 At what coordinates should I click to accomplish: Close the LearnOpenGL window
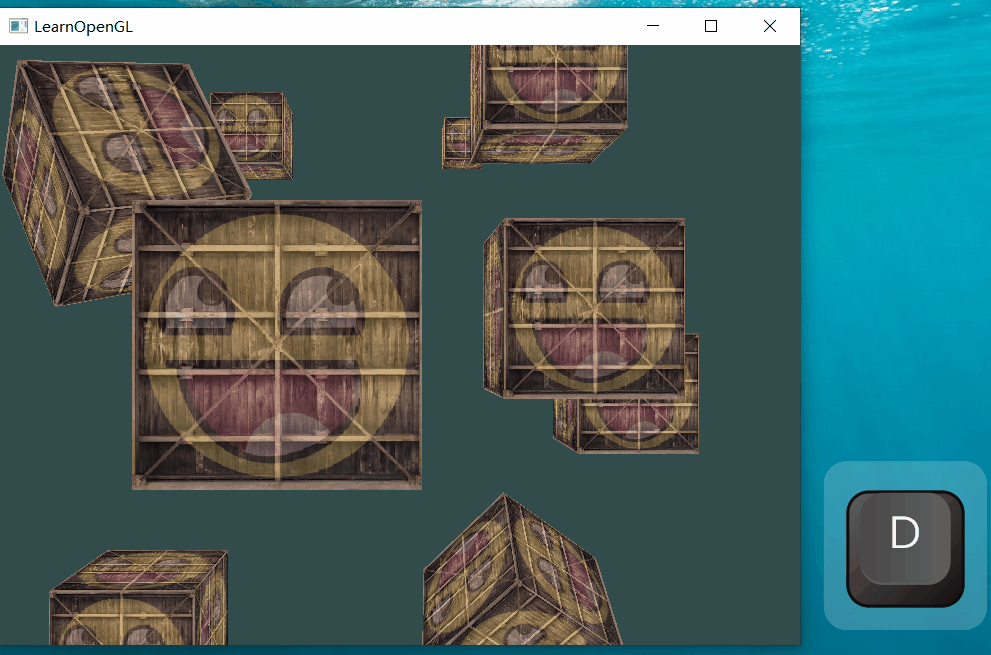(769, 26)
